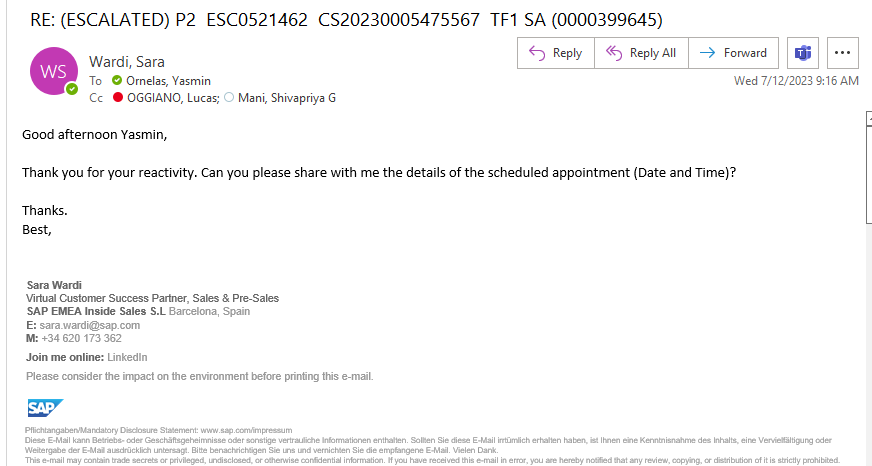The height and width of the screenshot is (466, 872).
Task: Click the green available status icon next to Ornelas
Action: coord(117,80)
